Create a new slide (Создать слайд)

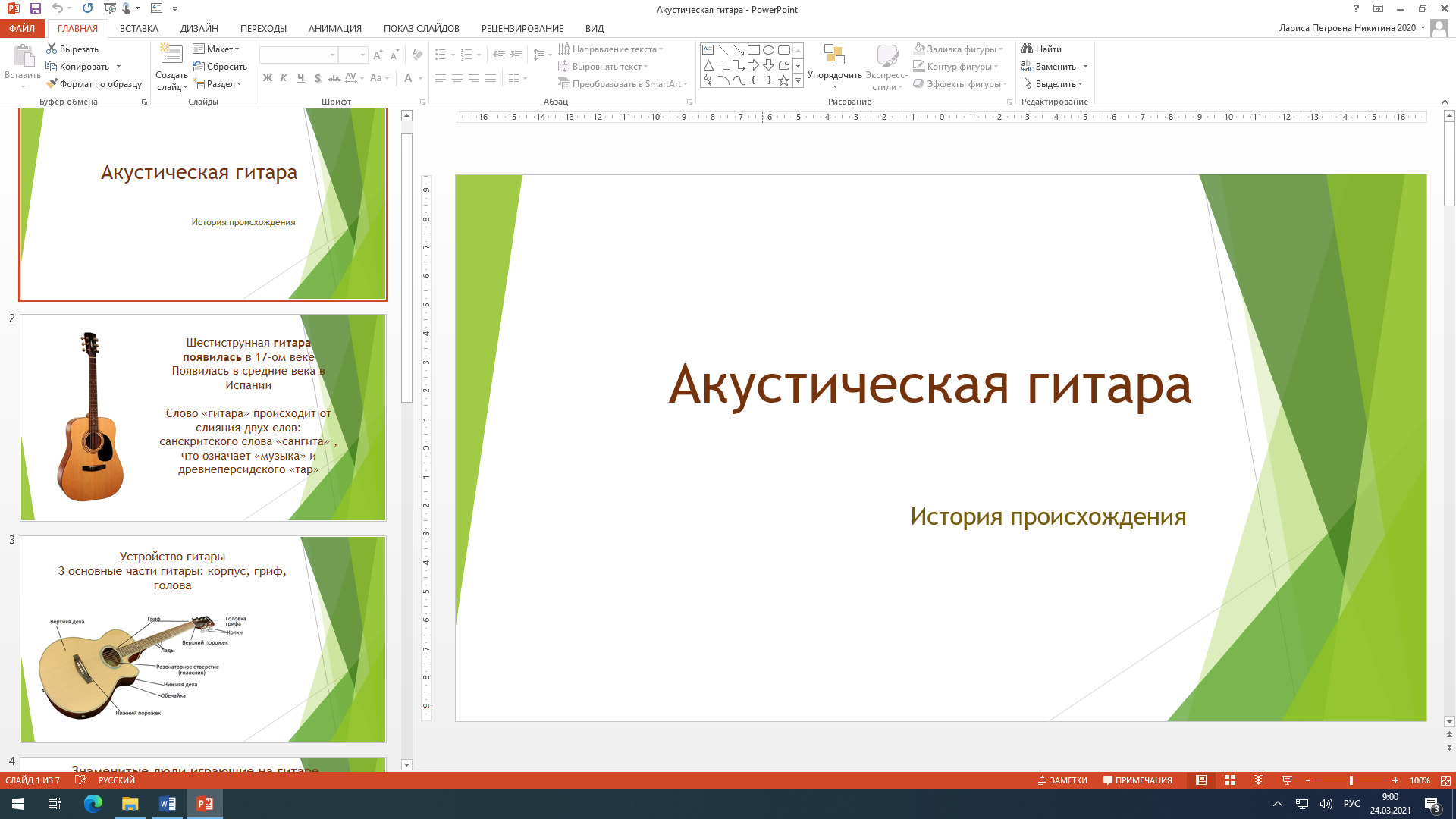(x=171, y=68)
